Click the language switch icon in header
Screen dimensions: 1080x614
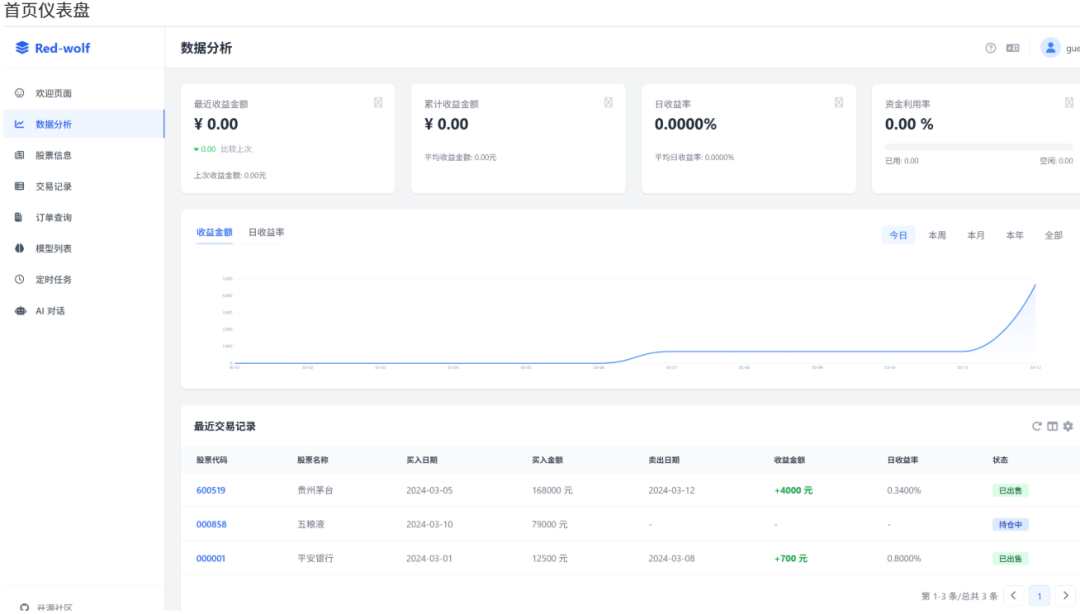click(x=1012, y=48)
